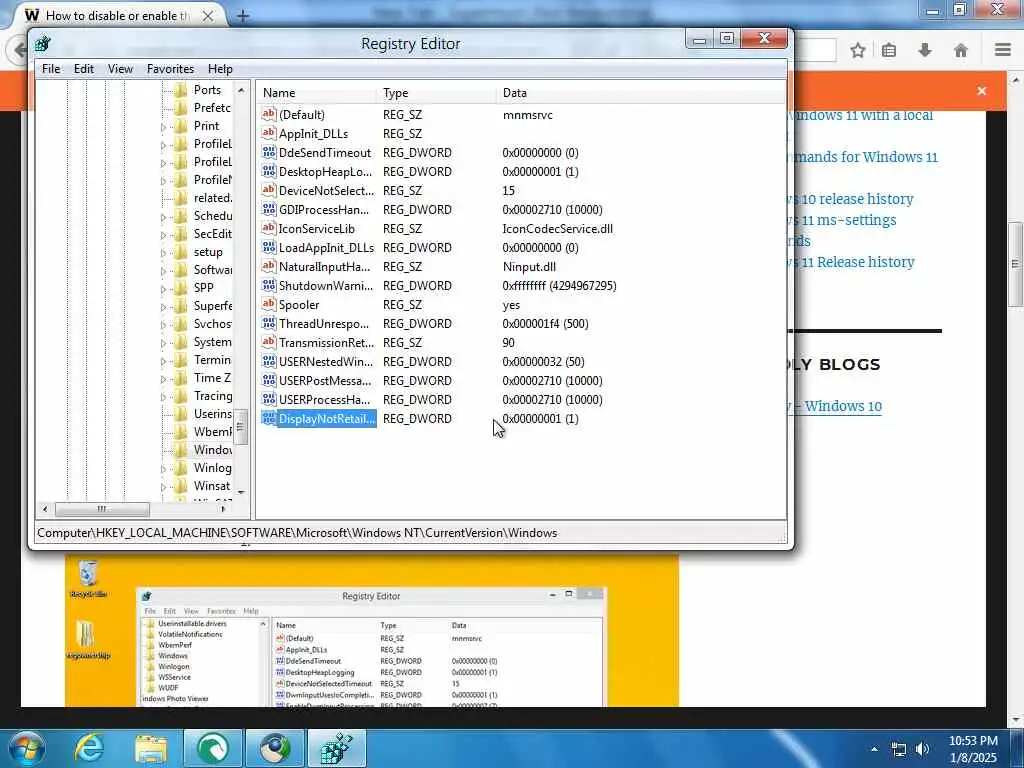
Task: Open the browser hamburger menu
Action: tap(1003, 50)
